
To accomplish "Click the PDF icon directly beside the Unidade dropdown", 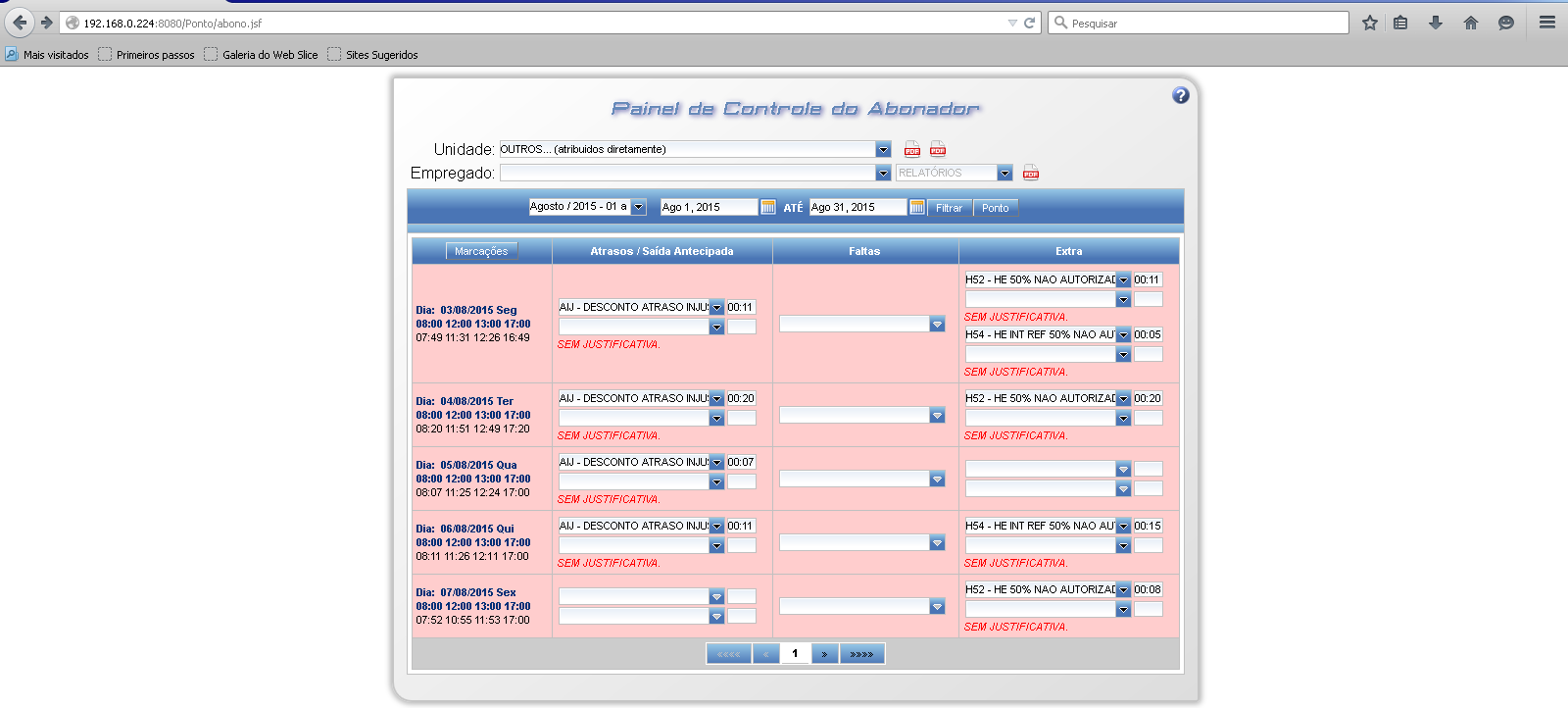I will [x=911, y=149].
